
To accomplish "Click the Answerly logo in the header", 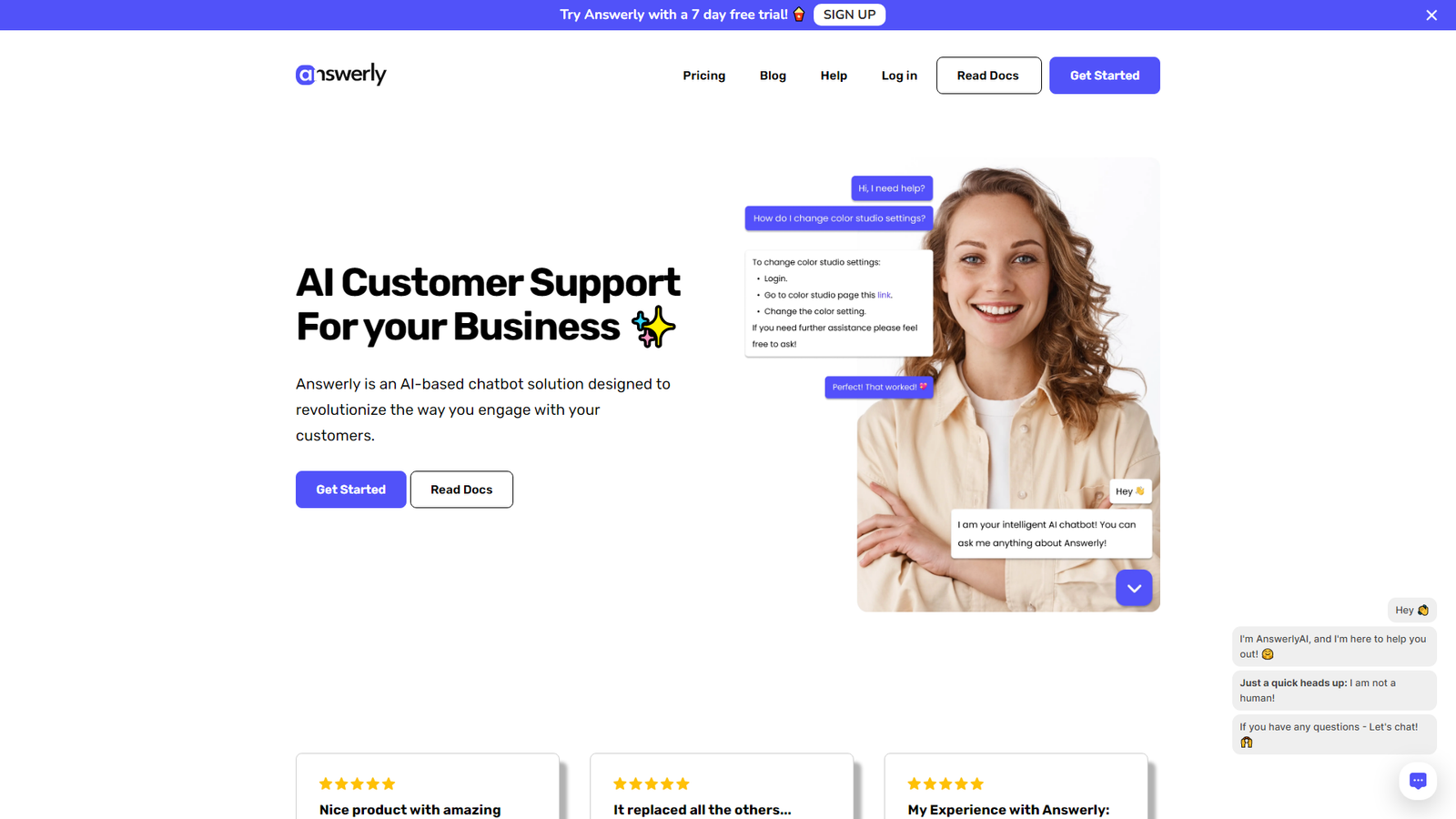I will tap(341, 75).
